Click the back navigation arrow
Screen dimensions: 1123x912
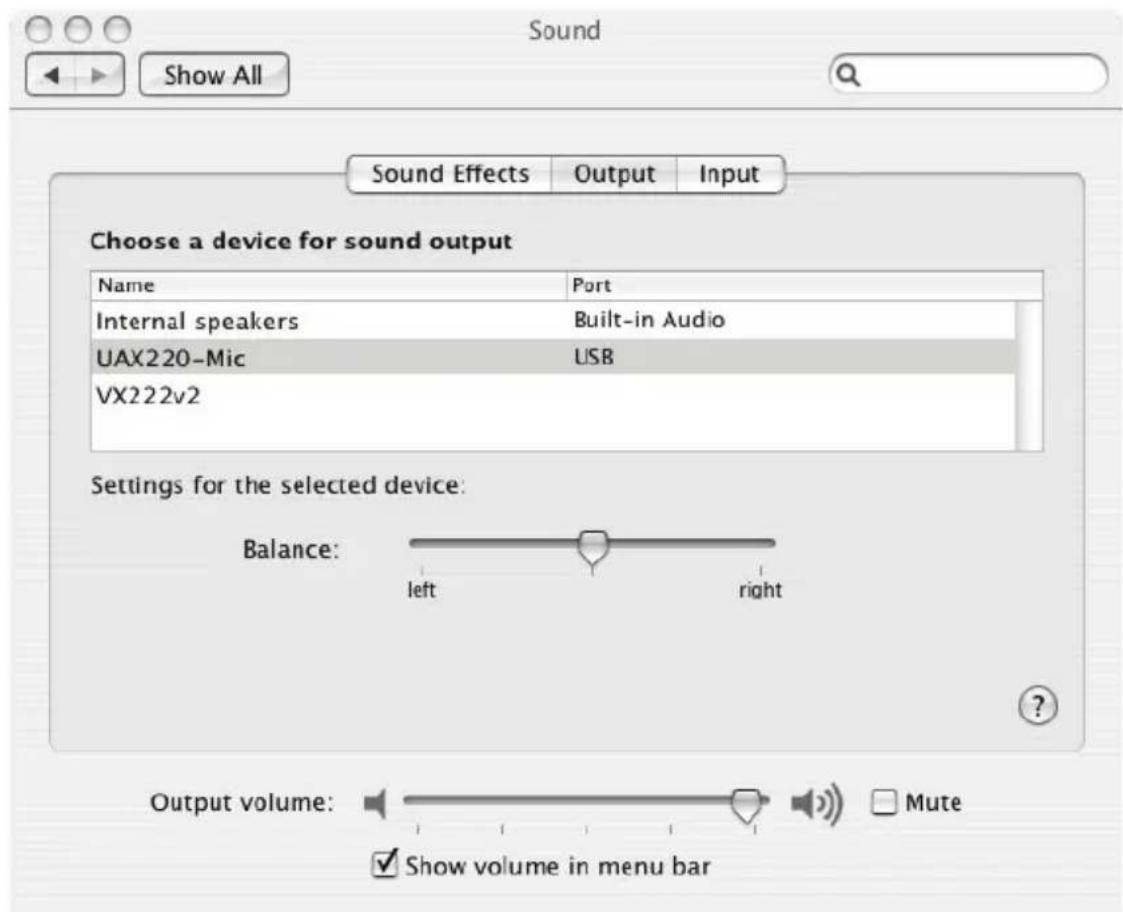(50, 75)
